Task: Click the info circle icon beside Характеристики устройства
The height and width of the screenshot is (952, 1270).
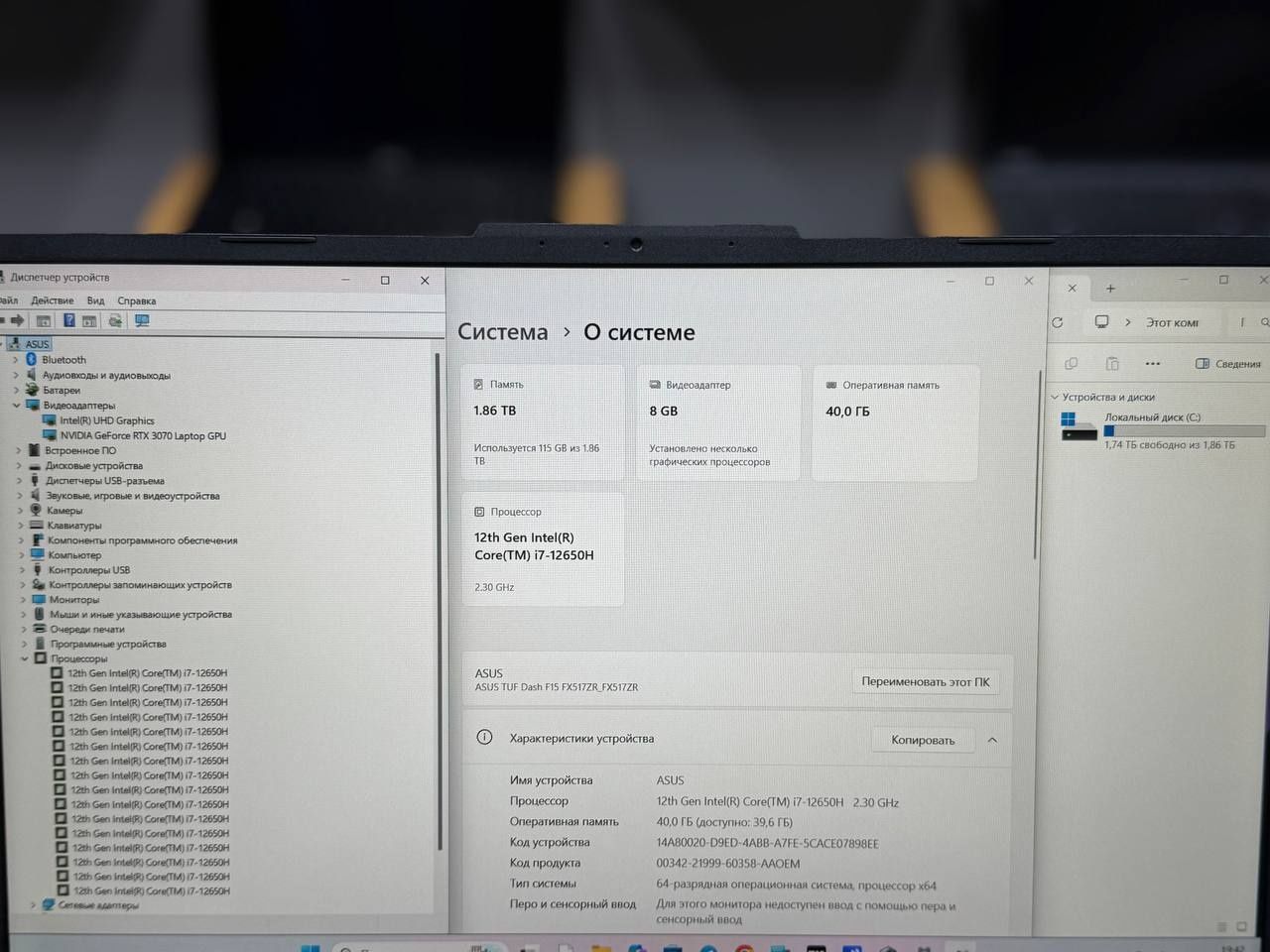Action: click(x=484, y=737)
